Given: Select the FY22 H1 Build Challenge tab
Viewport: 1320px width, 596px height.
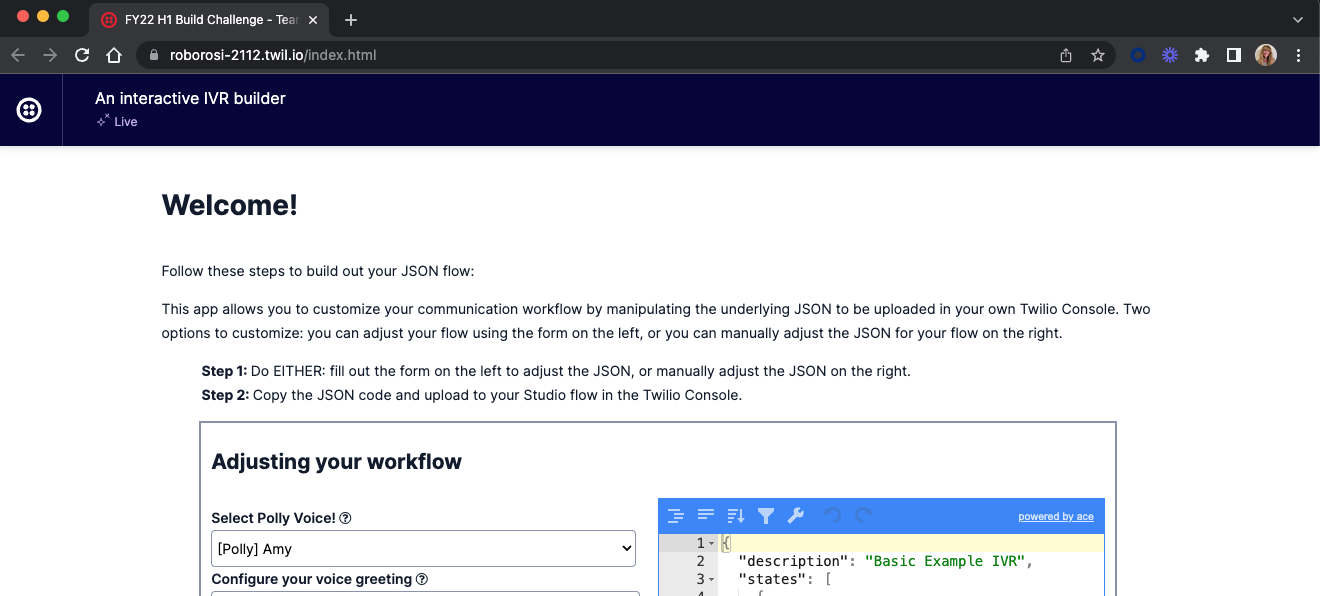Looking at the screenshot, I should point(210,20).
